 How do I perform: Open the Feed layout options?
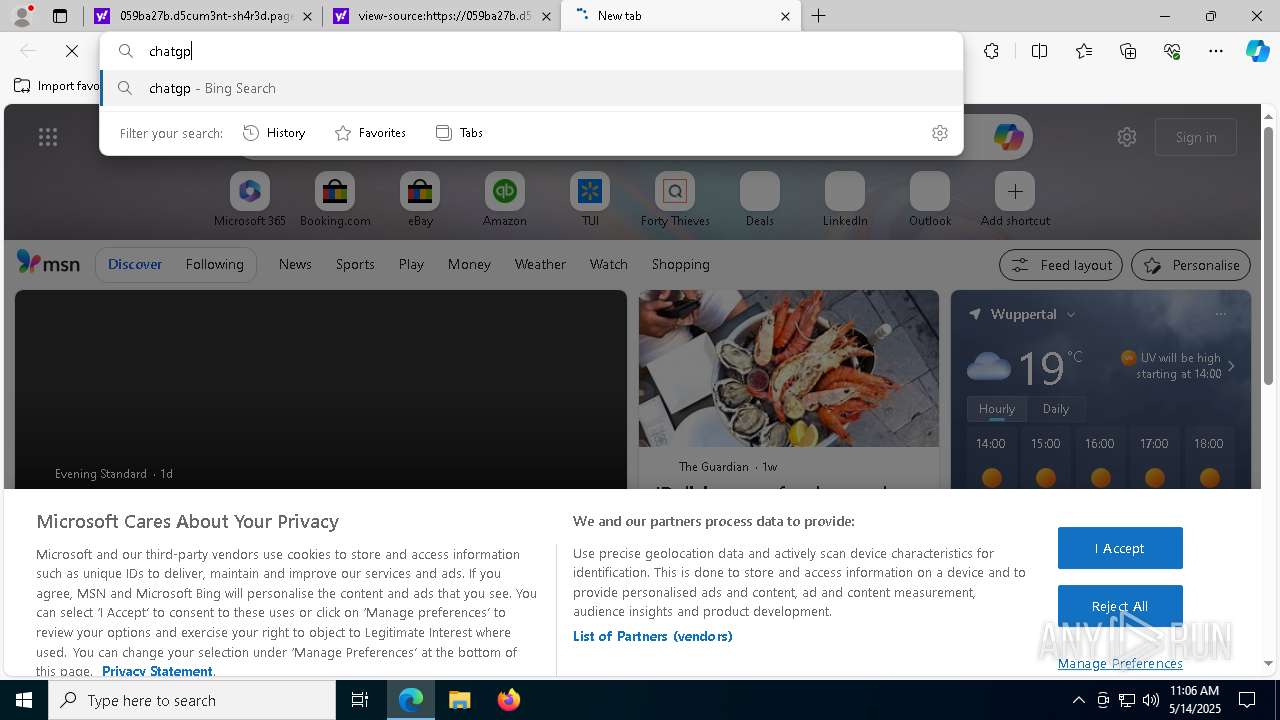click(1062, 265)
